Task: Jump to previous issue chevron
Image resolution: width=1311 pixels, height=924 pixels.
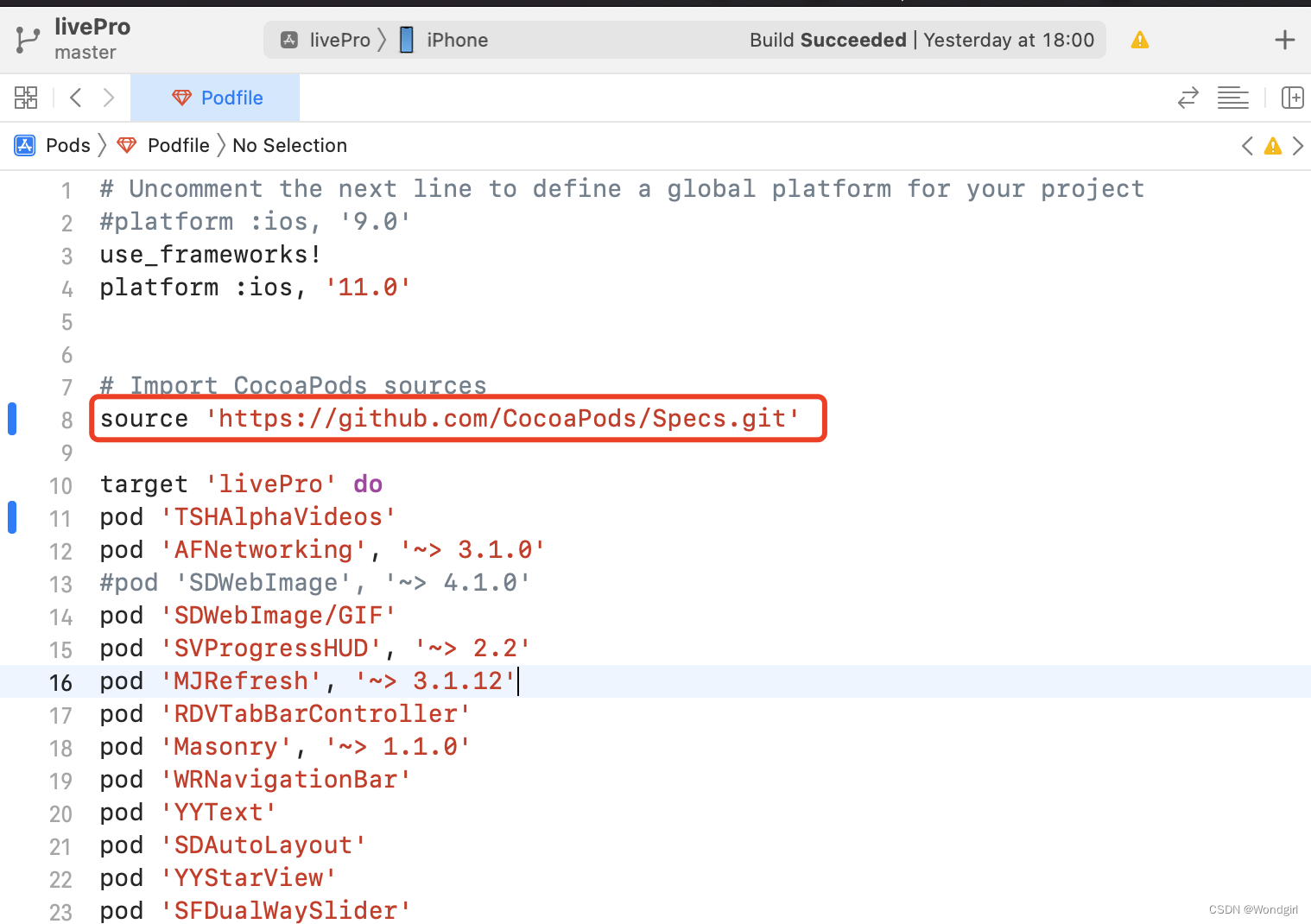Action: [1247, 146]
